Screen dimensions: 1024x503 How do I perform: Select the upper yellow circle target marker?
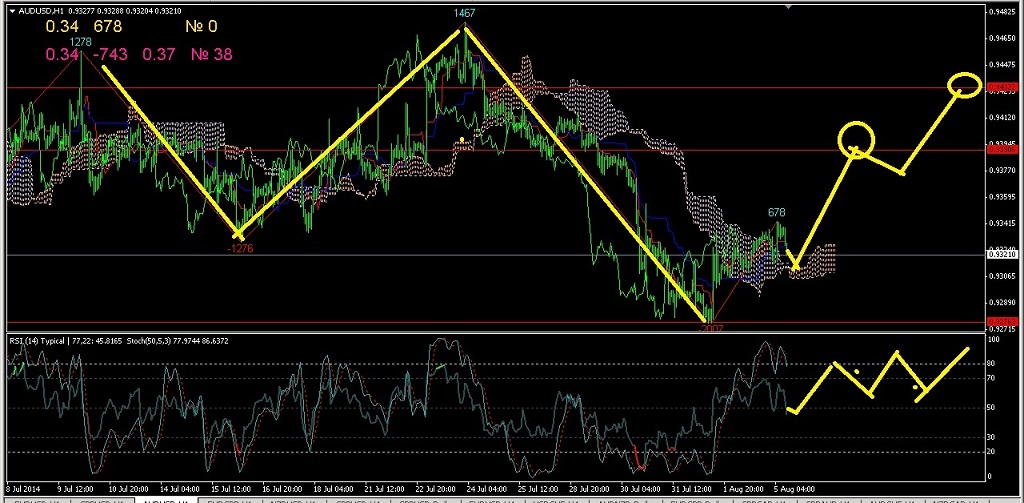pyautogui.click(x=964, y=84)
